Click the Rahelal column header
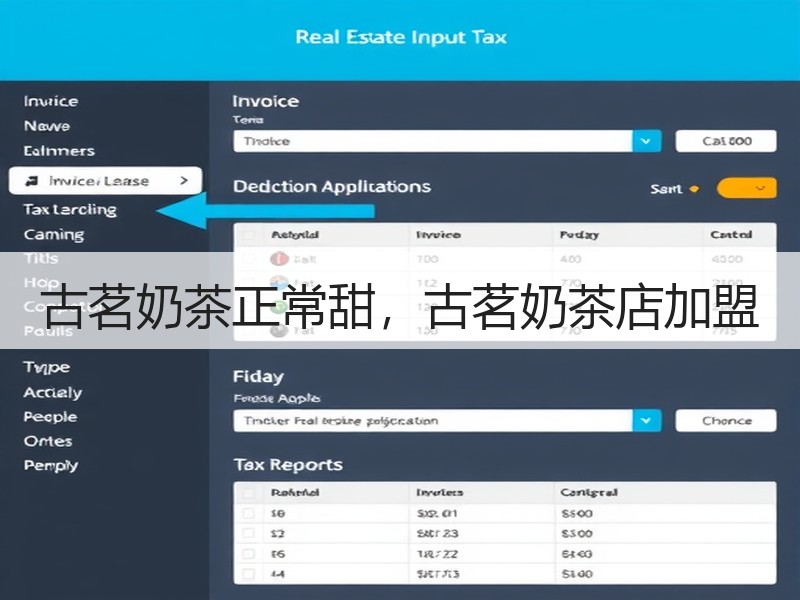The image size is (800, 600). [x=295, y=492]
